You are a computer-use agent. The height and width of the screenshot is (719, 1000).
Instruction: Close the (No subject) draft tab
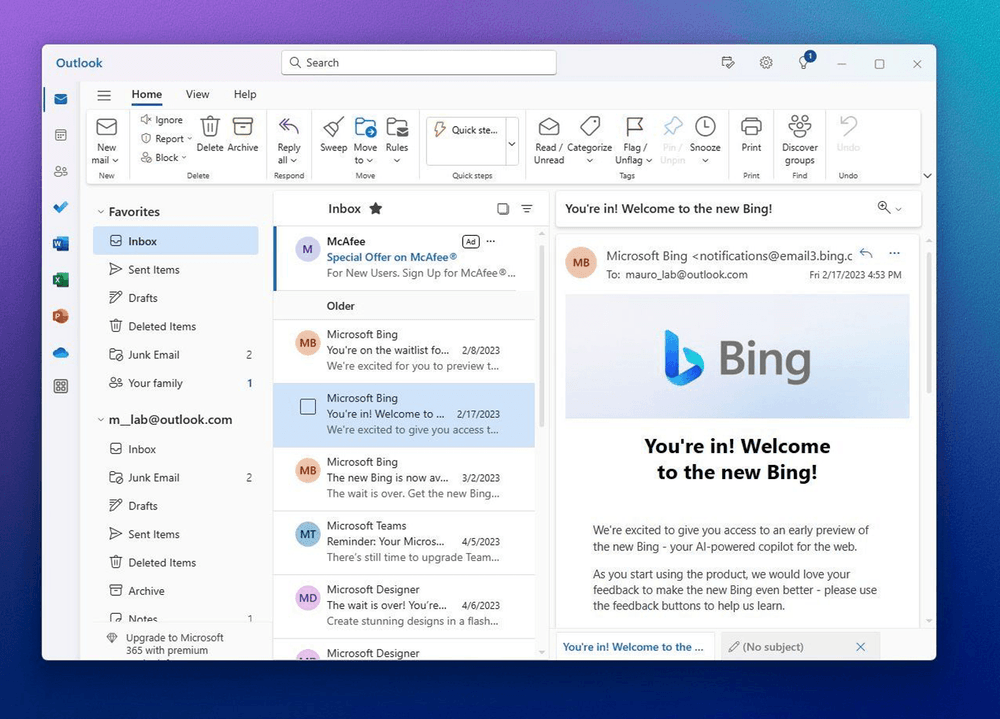(x=860, y=647)
